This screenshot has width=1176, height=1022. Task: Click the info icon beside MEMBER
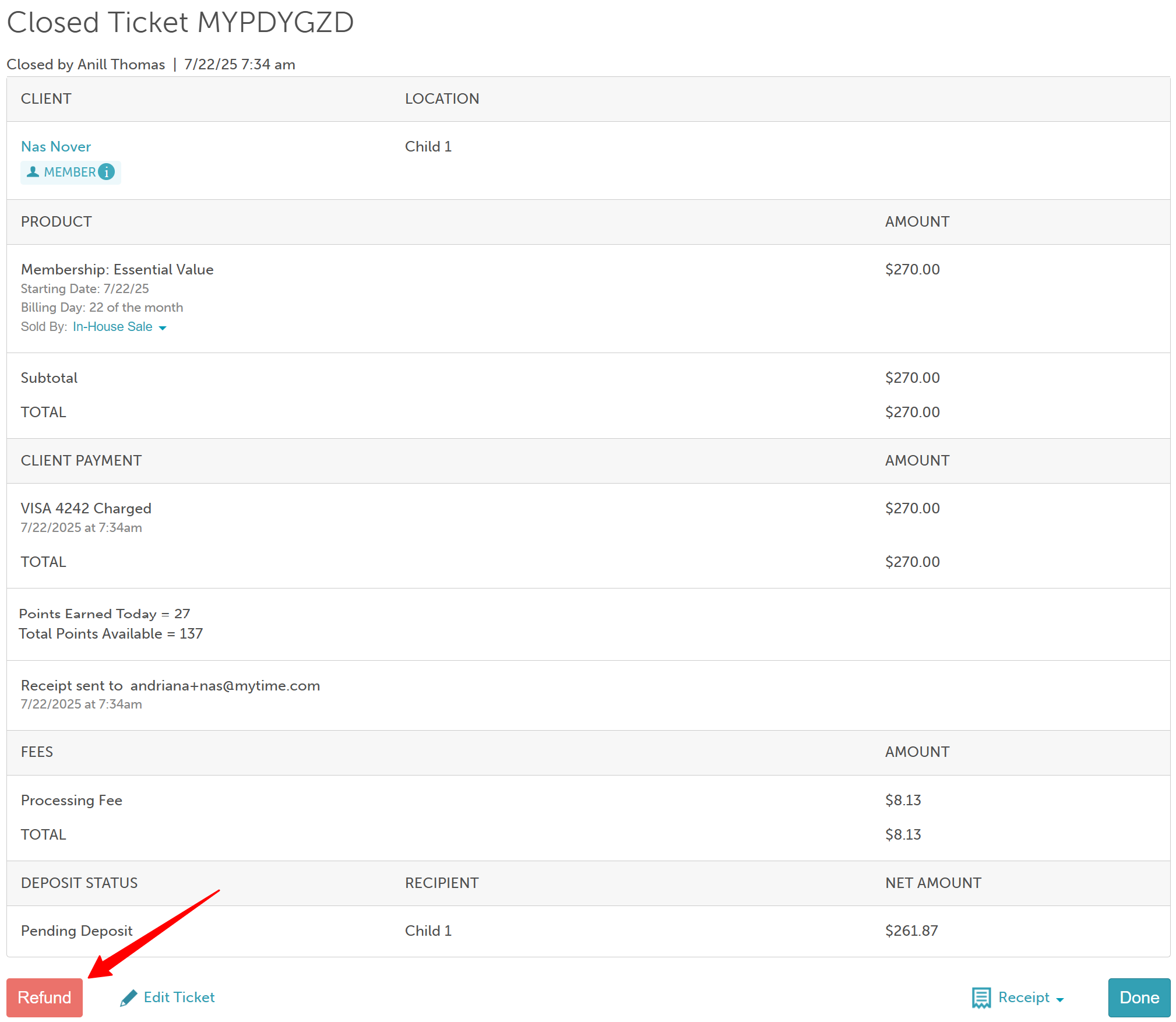pyautogui.click(x=106, y=172)
